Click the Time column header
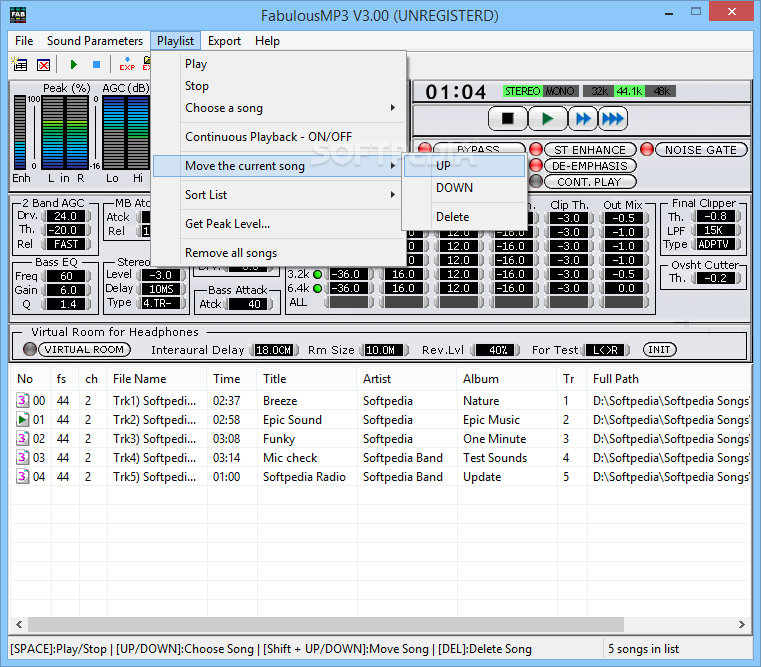 (x=232, y=379)
